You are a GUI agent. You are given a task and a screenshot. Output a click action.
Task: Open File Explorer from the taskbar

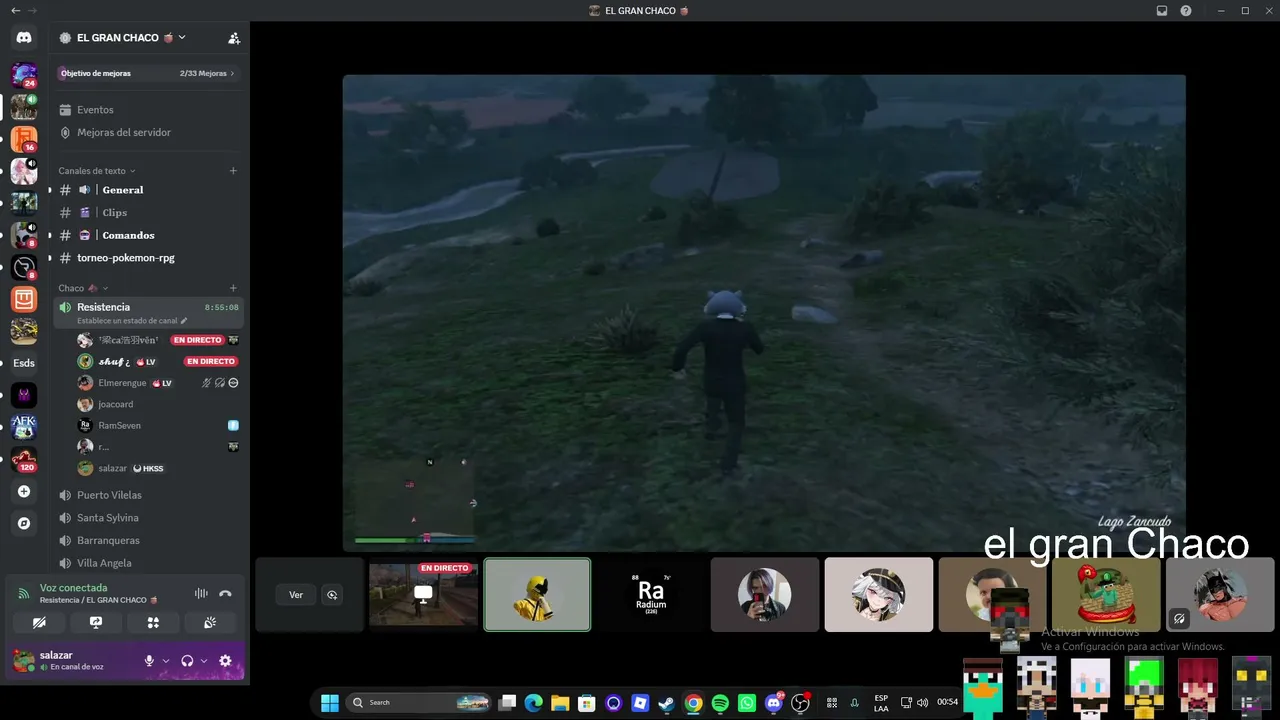coord(560,703)
